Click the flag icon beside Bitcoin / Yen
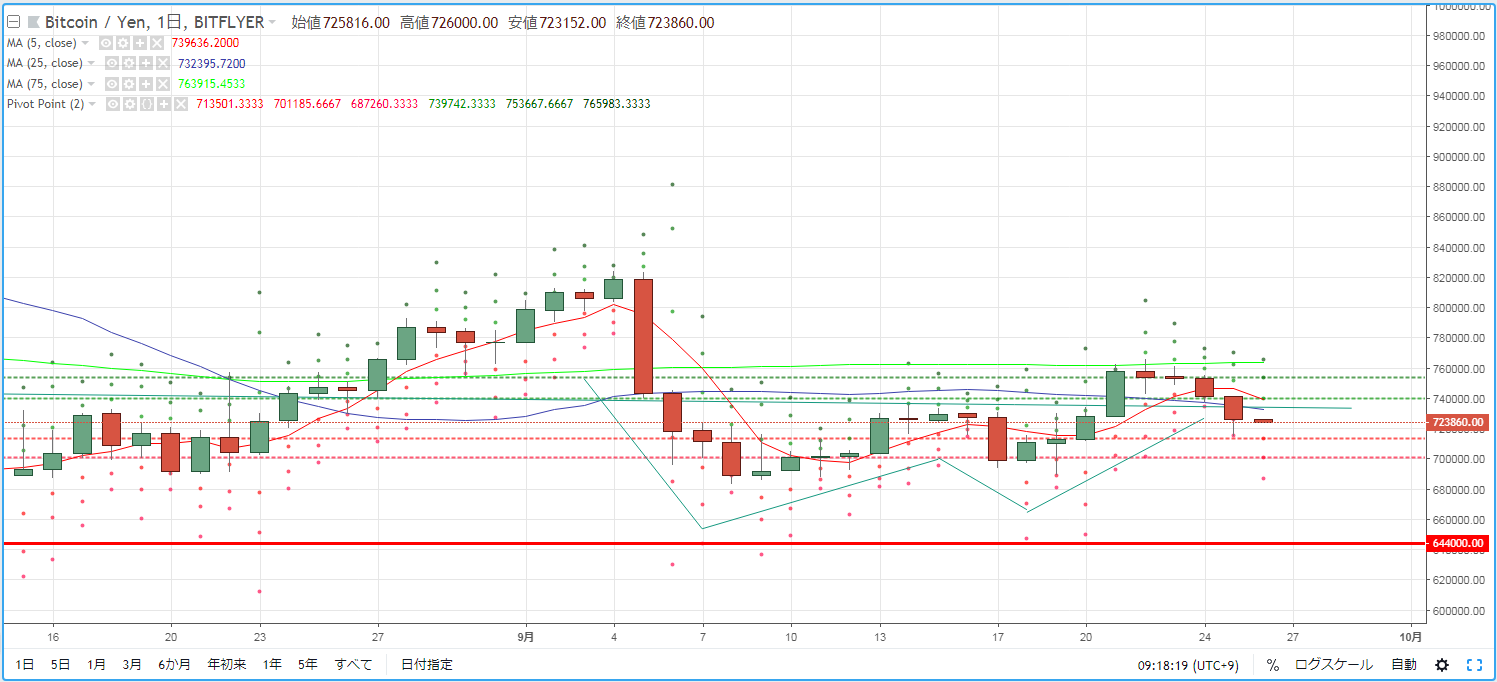1497x682 pixels. [32, 22]
